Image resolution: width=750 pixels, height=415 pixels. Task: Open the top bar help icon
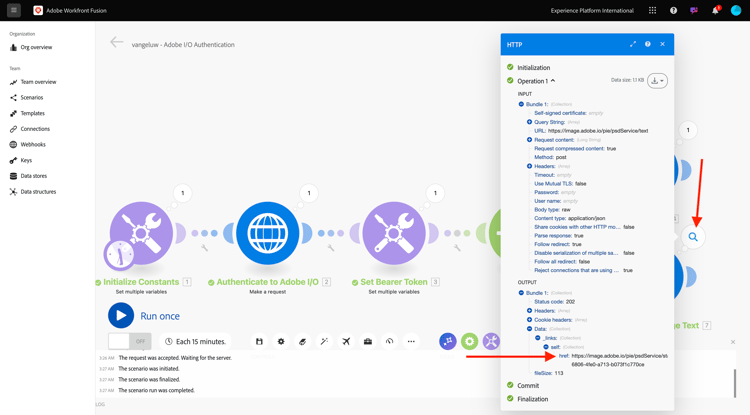(x=673, y=10)
